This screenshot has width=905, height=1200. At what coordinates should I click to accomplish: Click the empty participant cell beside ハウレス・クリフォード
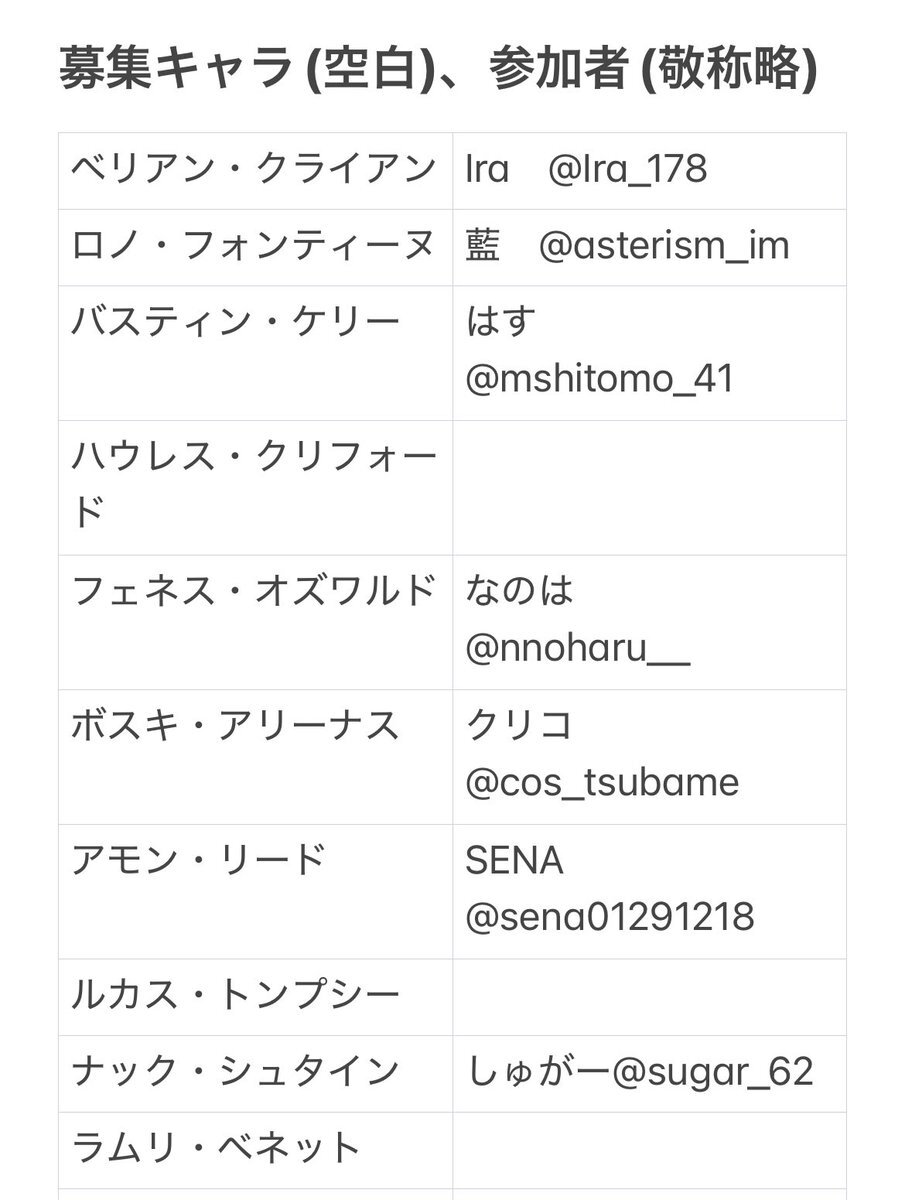pos(649,487)
